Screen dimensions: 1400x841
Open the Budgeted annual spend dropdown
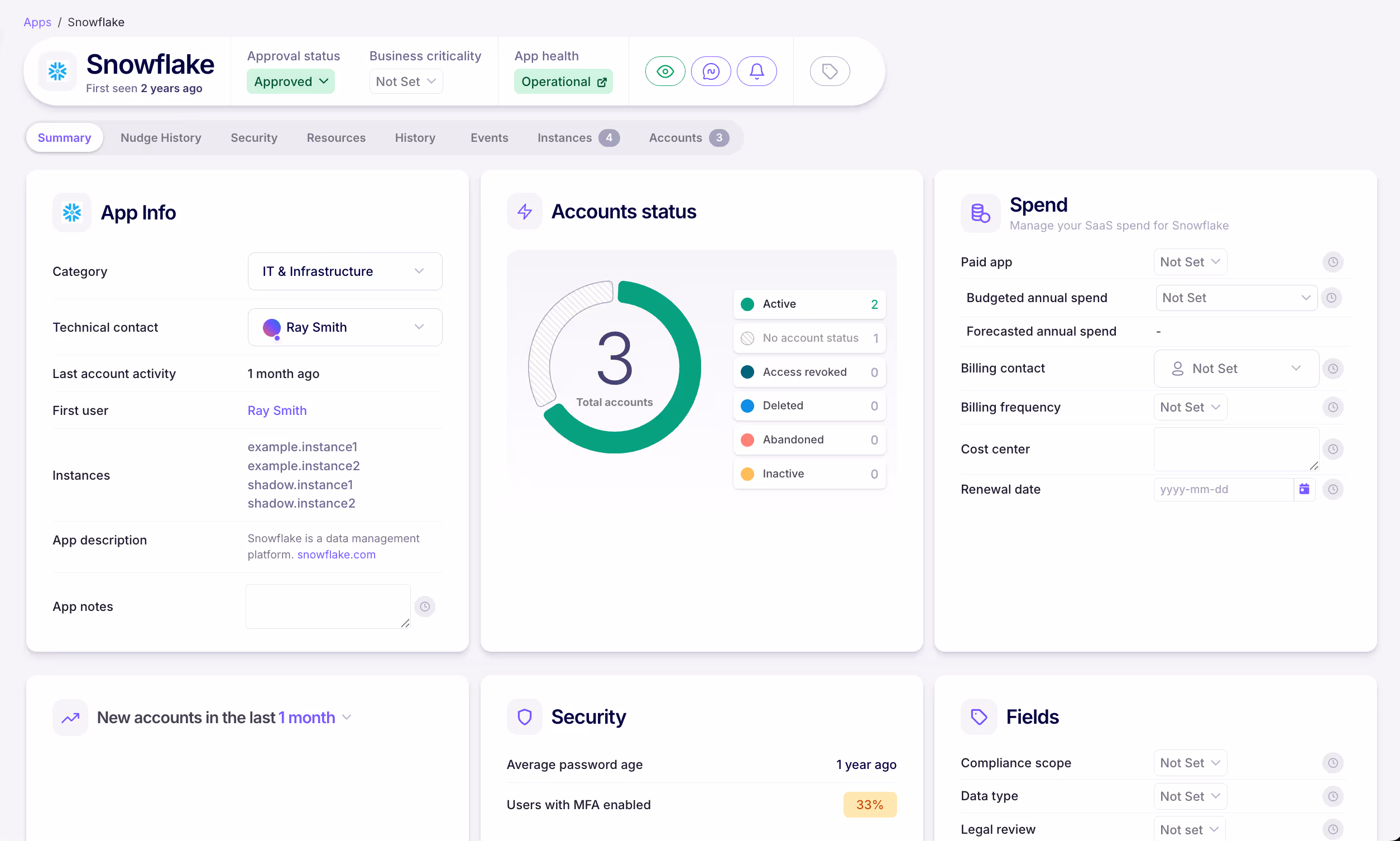point(1237,298)
